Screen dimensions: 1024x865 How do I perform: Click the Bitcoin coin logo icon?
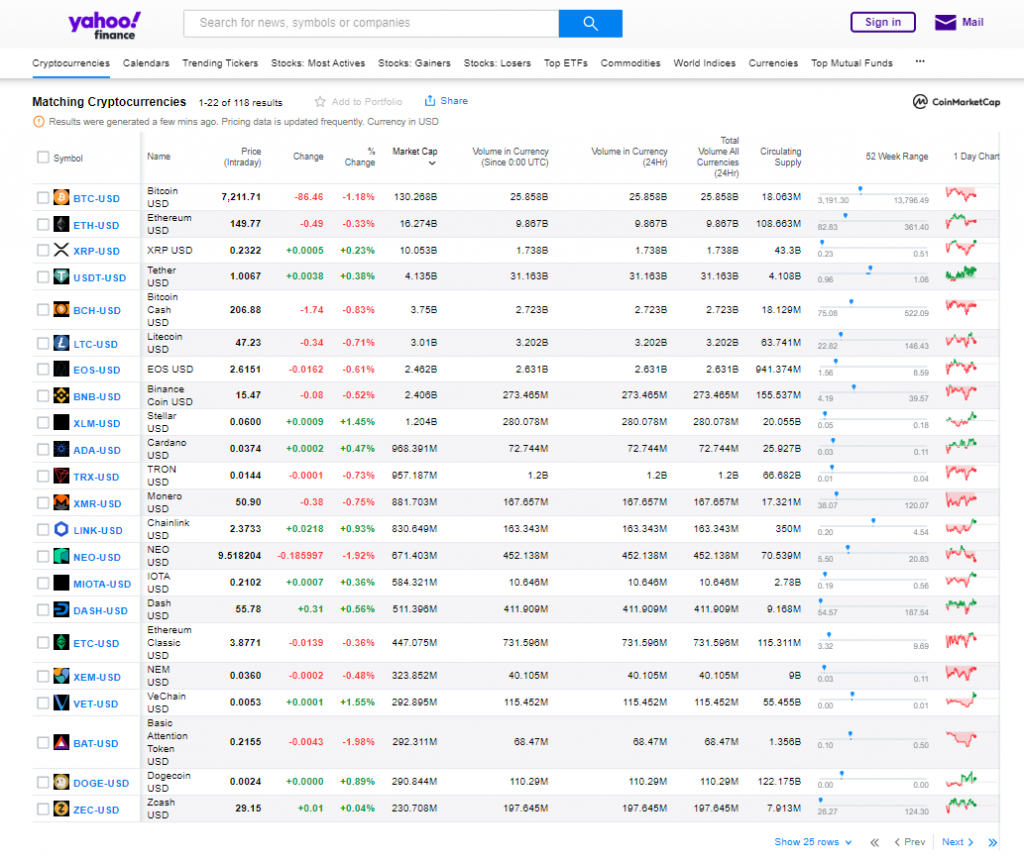coord(61,198)
